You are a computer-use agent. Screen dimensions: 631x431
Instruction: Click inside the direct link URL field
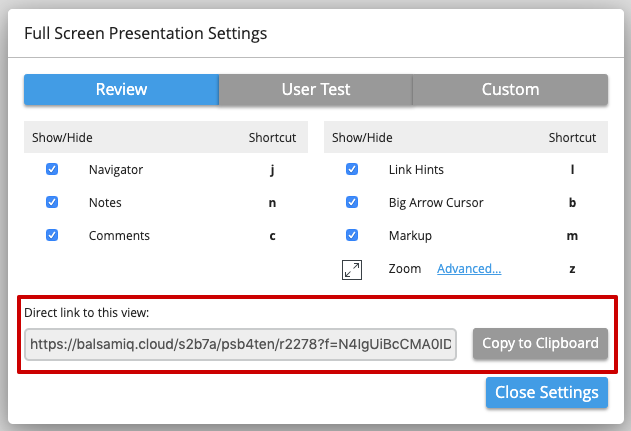[x=240, y=343]
